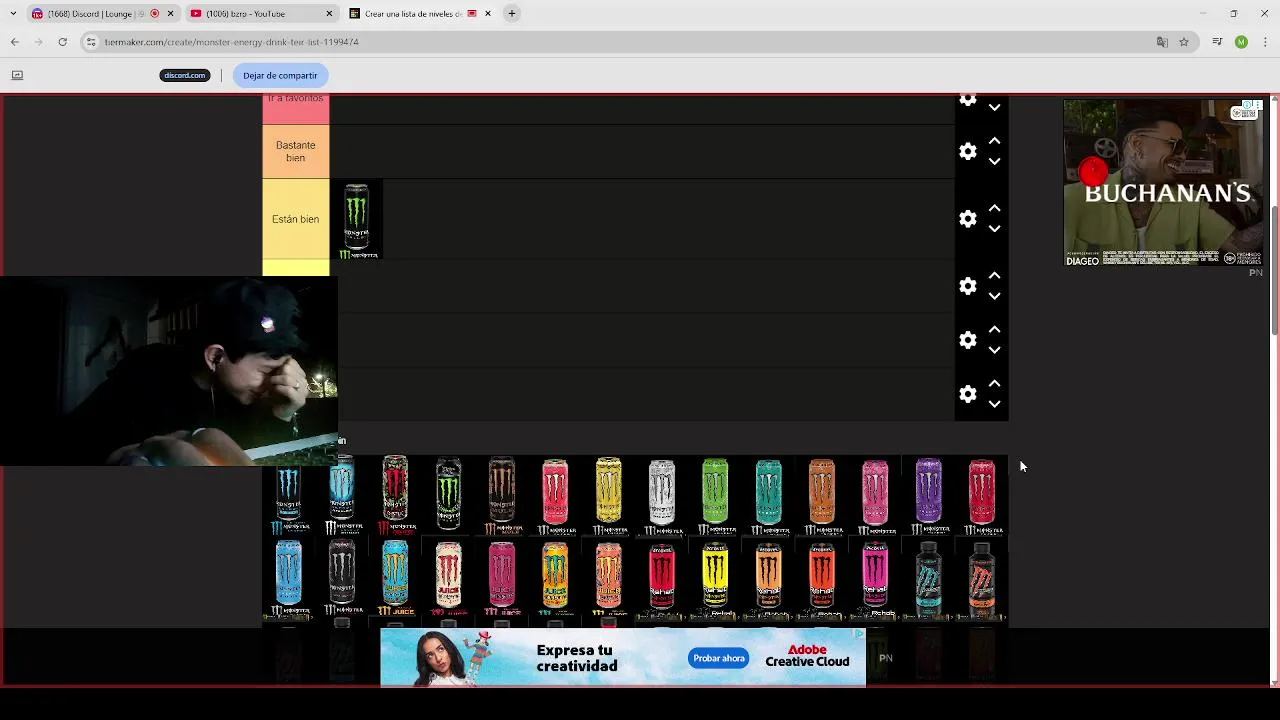Image resolution: width=1280 pixels, height=720 pixels.
Task: Pick the yellow Monster Ultra can in top row
Action: pos(608,496)
